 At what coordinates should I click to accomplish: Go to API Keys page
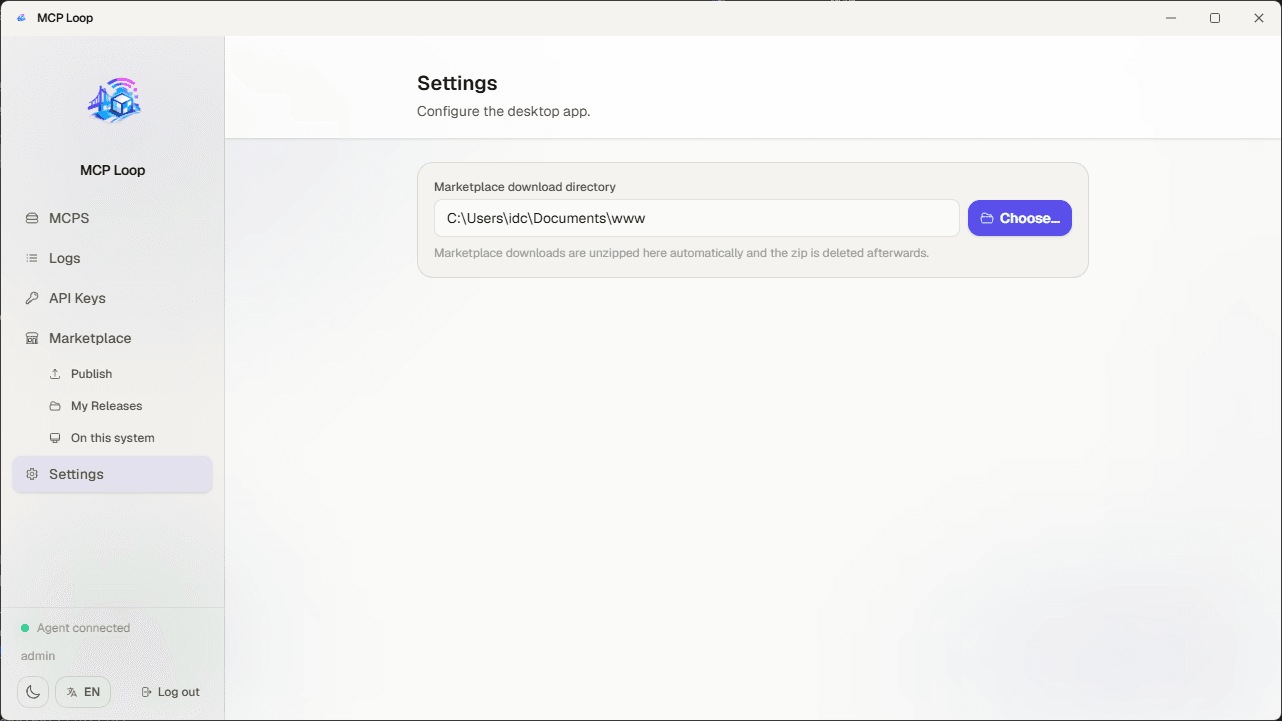pyautogui.click(x=112, y=298)
